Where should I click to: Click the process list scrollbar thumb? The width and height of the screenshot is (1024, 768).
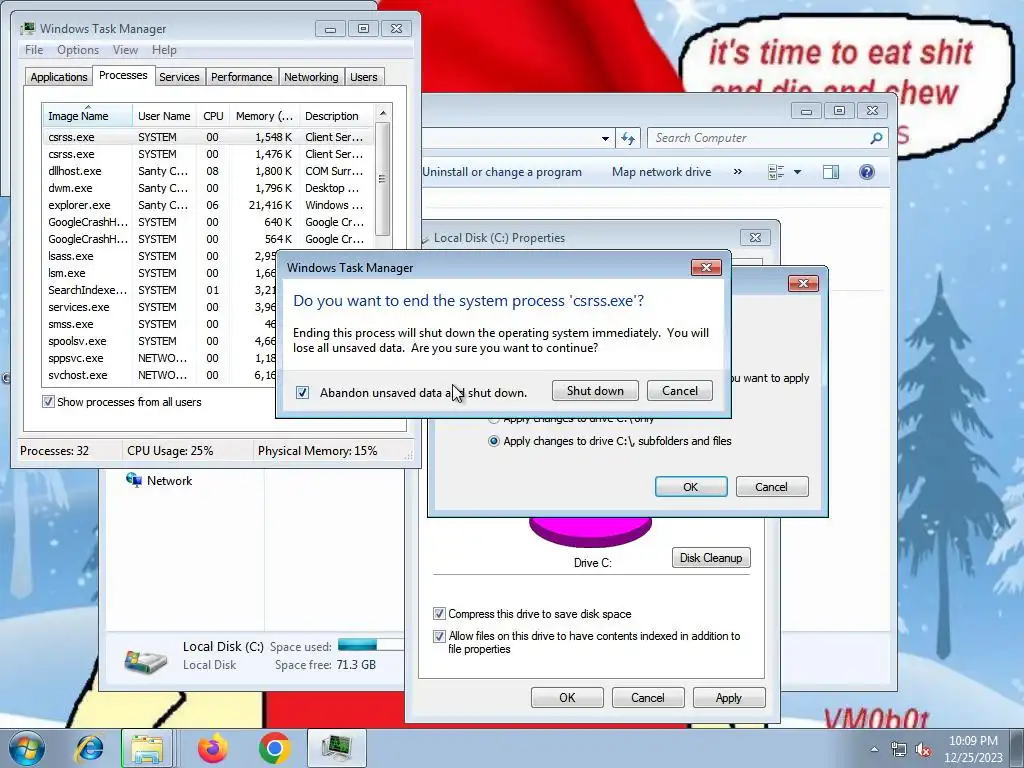point(383,179)
